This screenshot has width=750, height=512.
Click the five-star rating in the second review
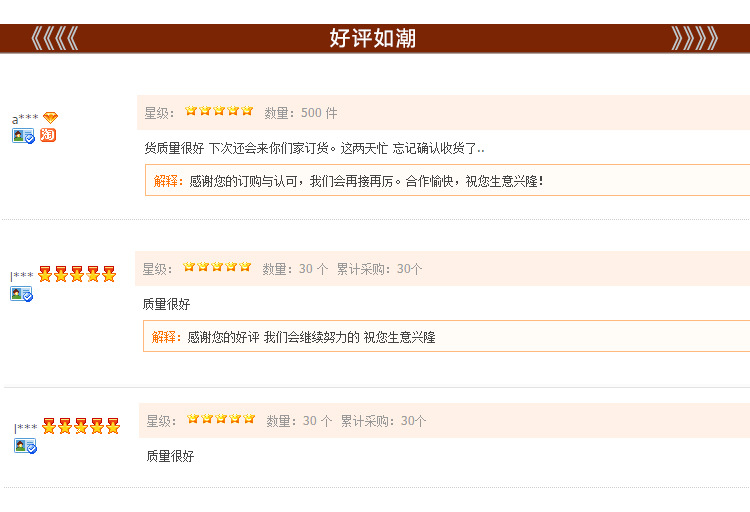click(x=217, y=267)
